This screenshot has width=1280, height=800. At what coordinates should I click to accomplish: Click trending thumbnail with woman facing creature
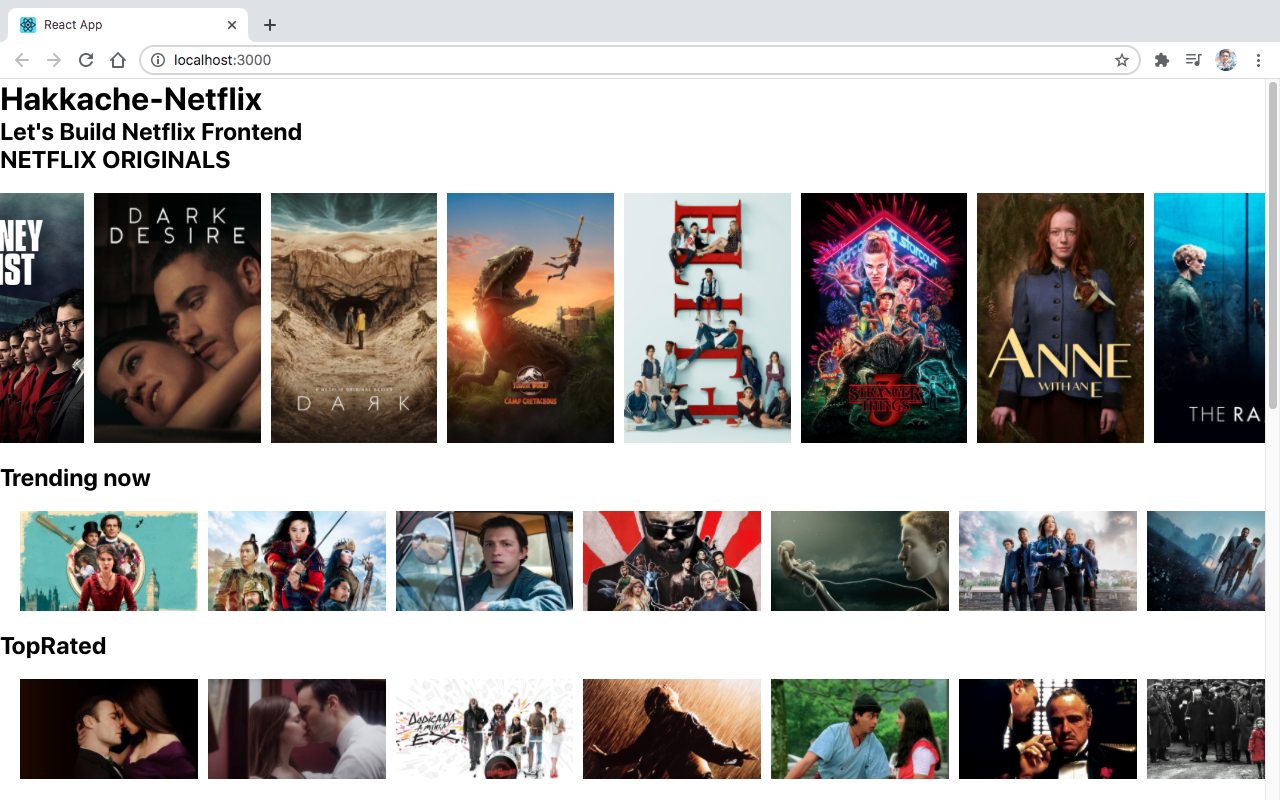860,561
